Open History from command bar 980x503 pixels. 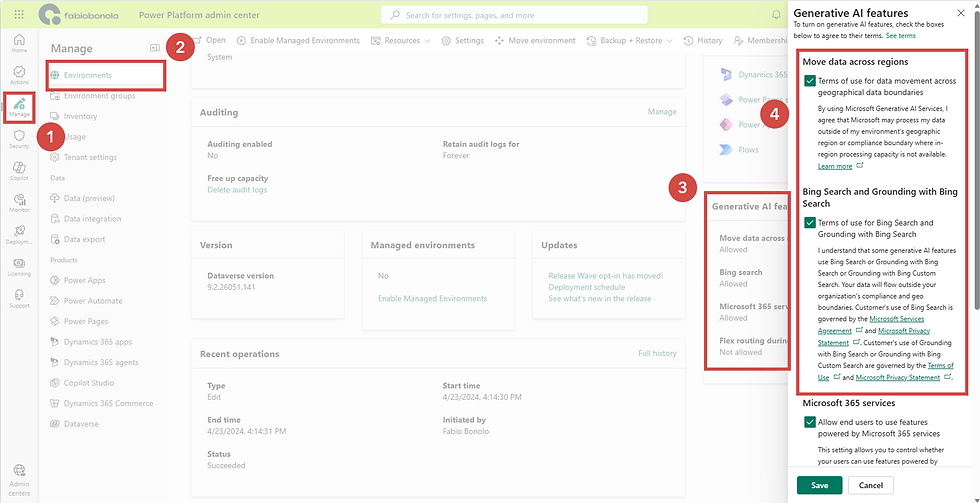coord(703,40)
